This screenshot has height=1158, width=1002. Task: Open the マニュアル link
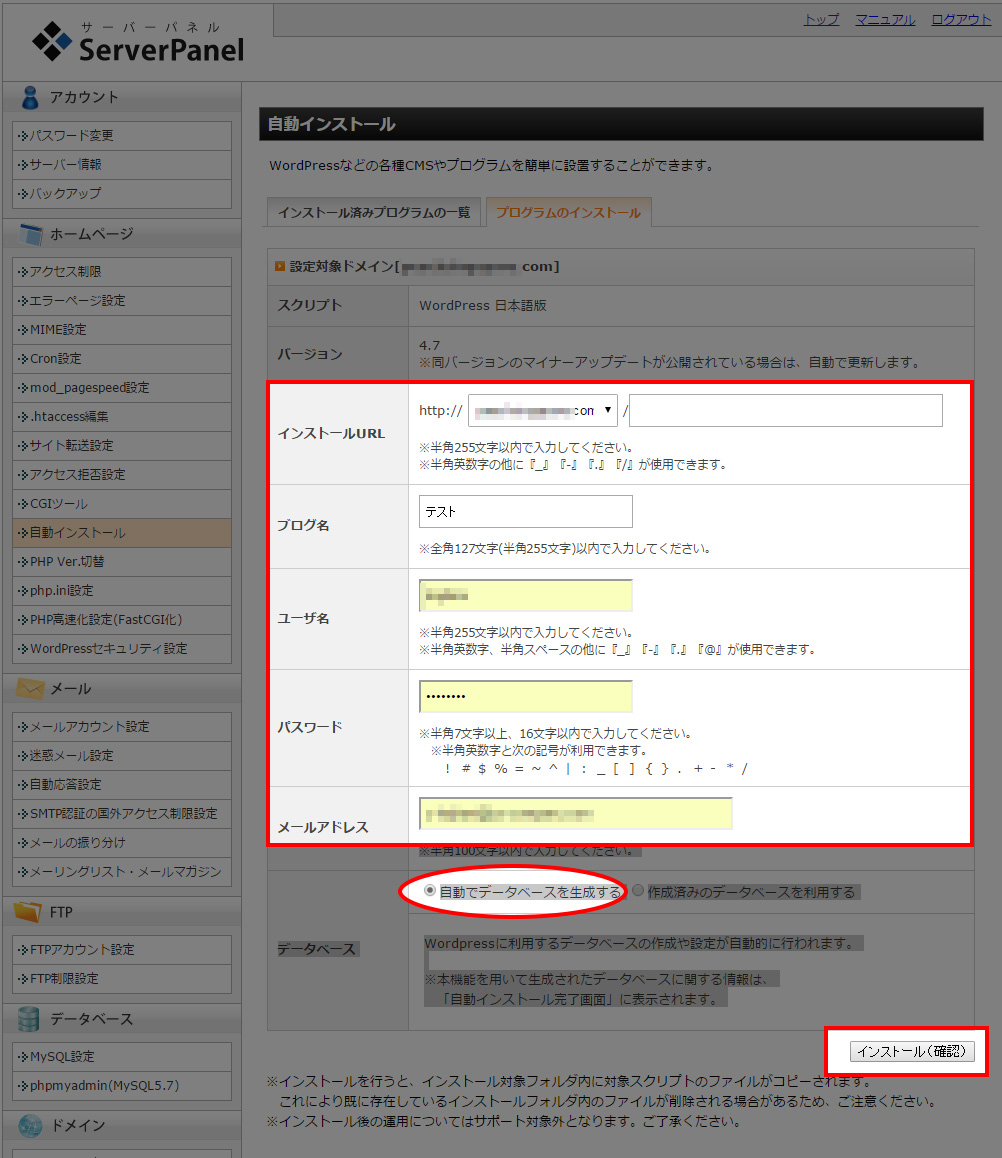[x=884, y=19]
